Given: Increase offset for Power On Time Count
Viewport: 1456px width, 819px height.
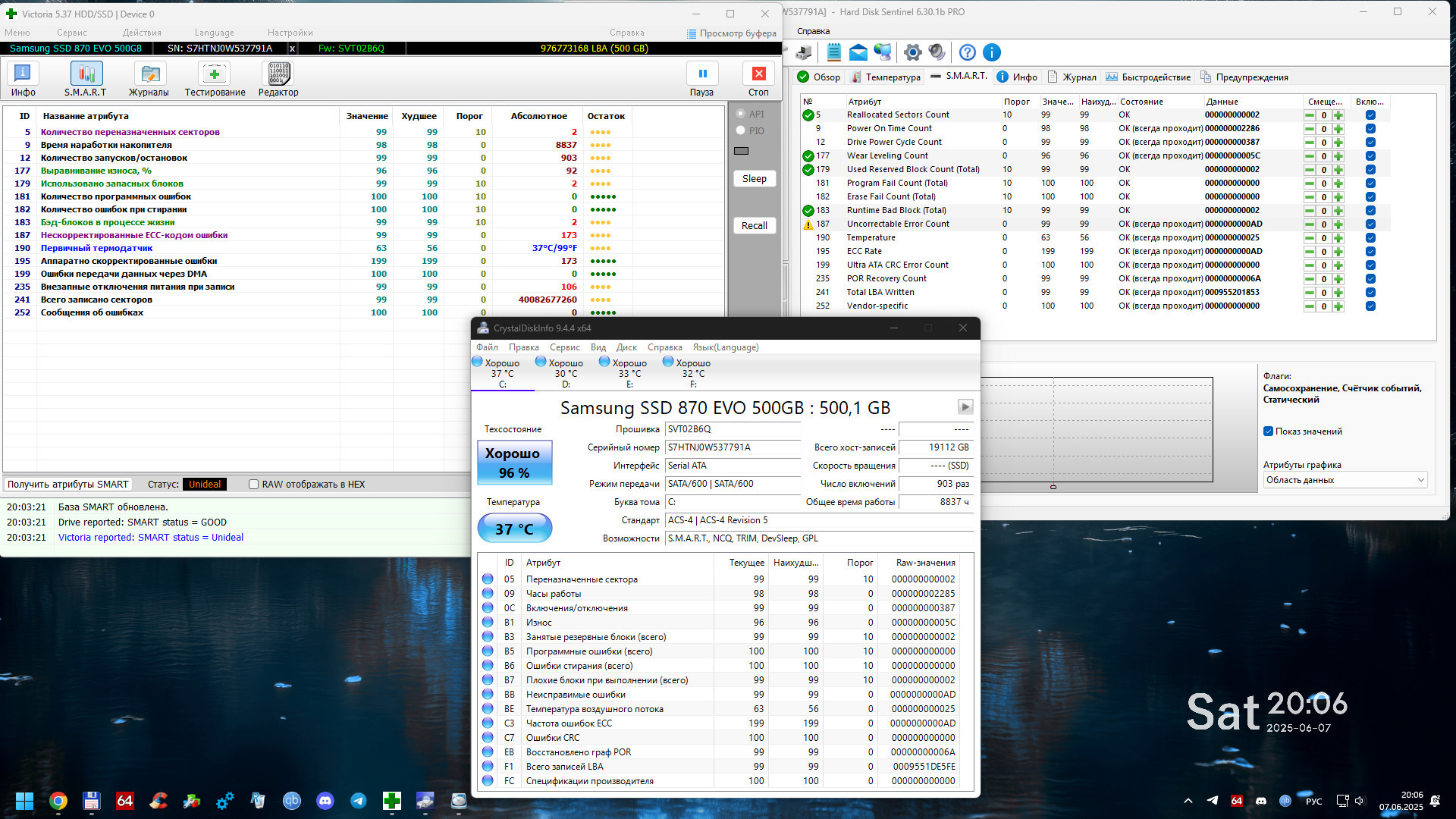Looking at the screenshot, I should (1338, 129).
